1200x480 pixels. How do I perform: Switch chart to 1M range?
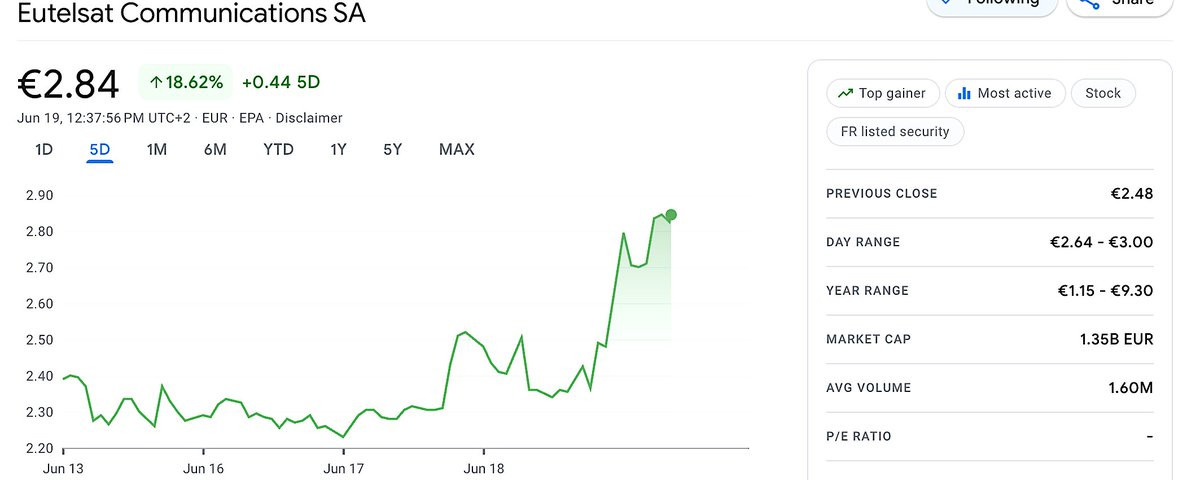pyautogui.click(x=156, y=150)
